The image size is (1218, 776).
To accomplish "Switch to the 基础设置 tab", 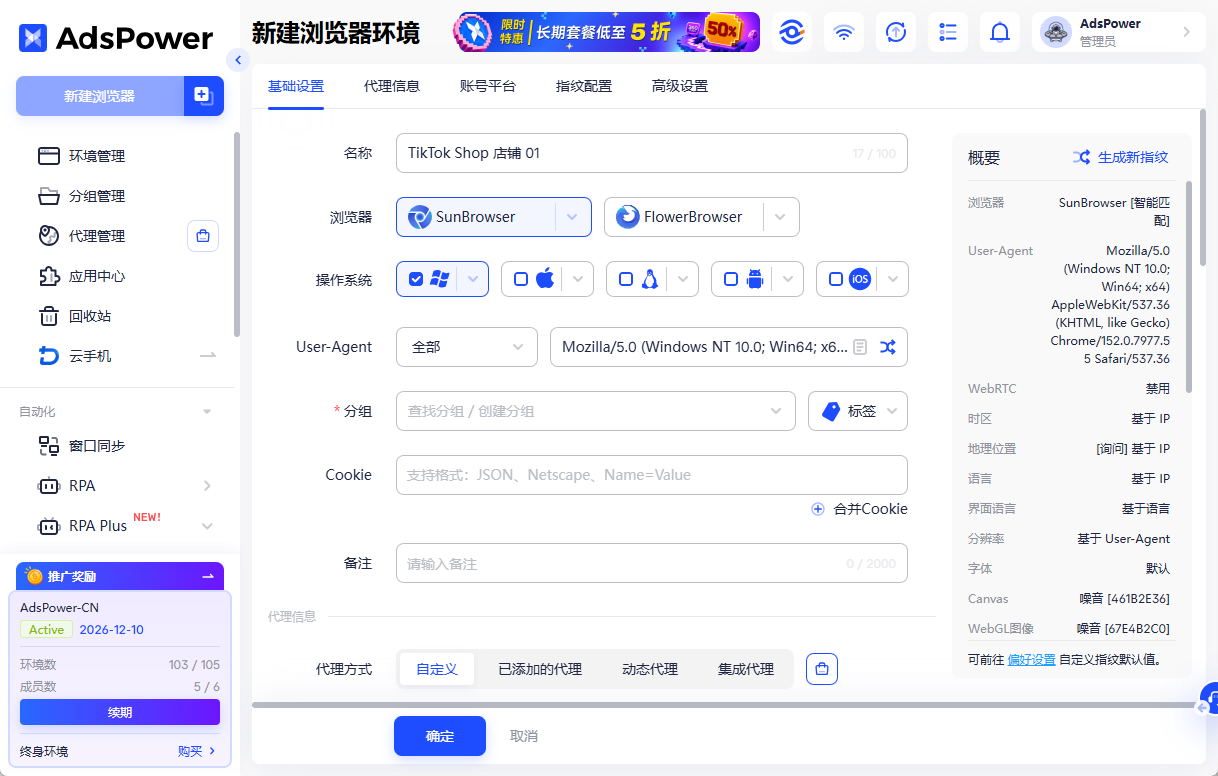I will [x=296, y=86].
